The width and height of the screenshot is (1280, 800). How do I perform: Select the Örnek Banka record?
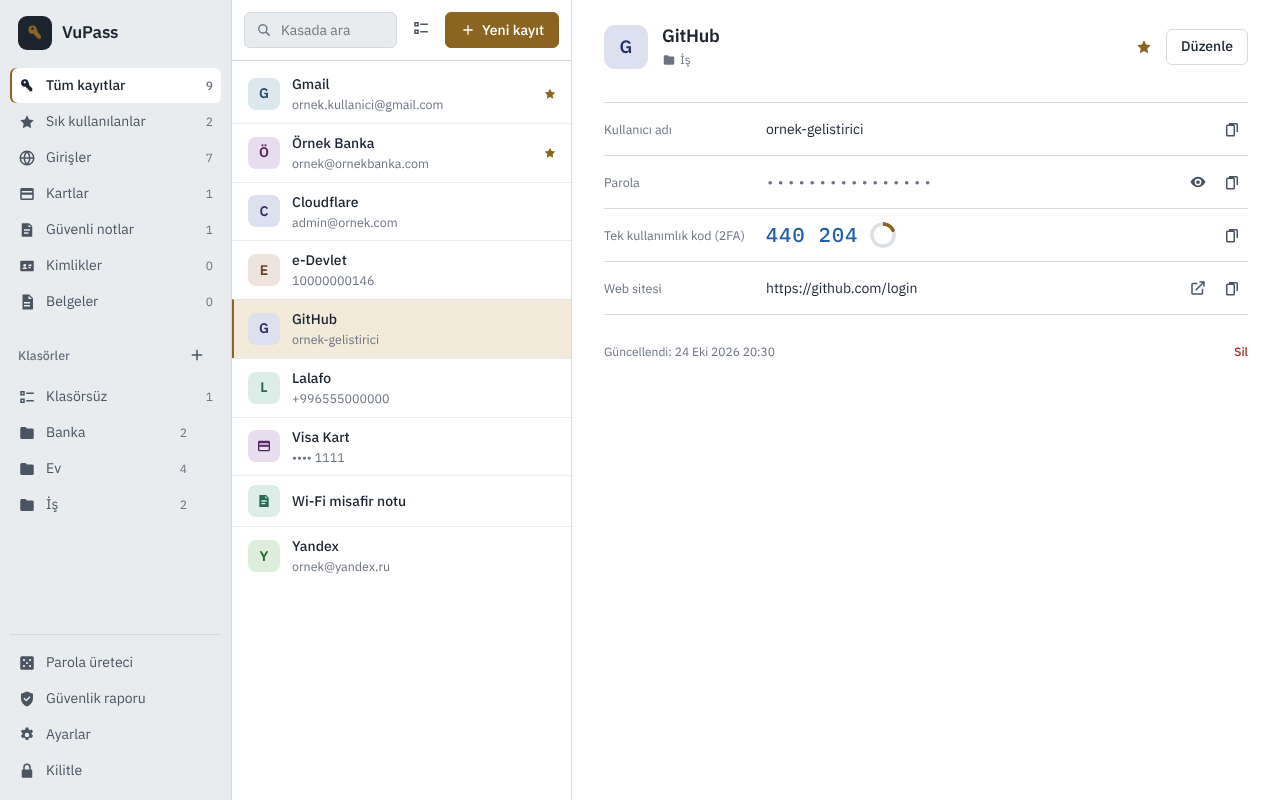click(401, 153)
